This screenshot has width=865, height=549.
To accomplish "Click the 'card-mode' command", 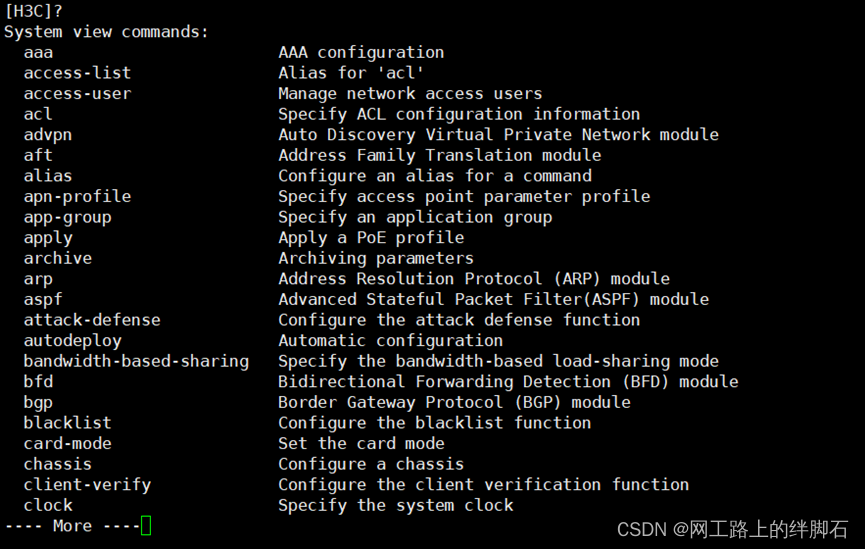I will pyautogui.click(x=67, y=444).
